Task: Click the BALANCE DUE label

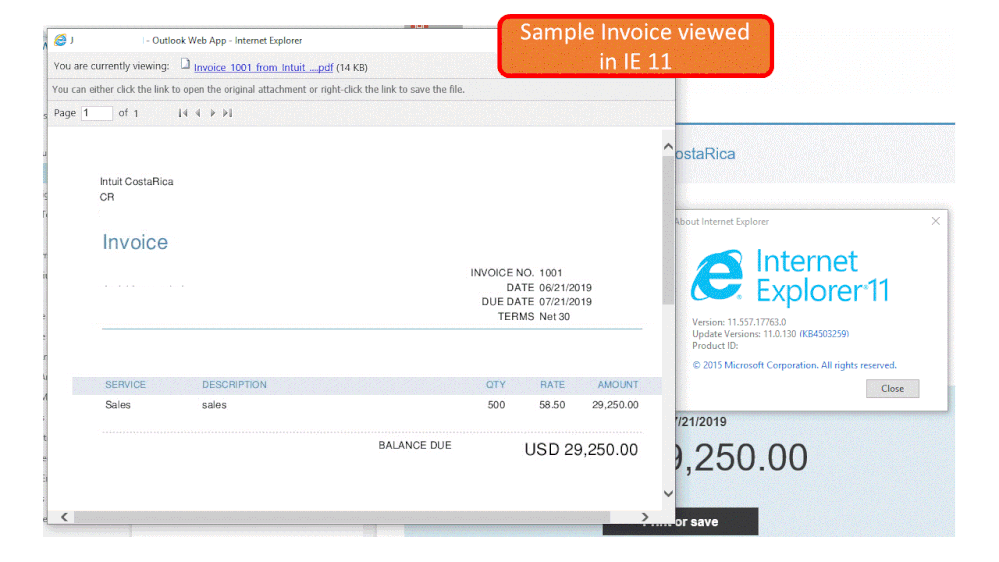Action: (415, 445)
